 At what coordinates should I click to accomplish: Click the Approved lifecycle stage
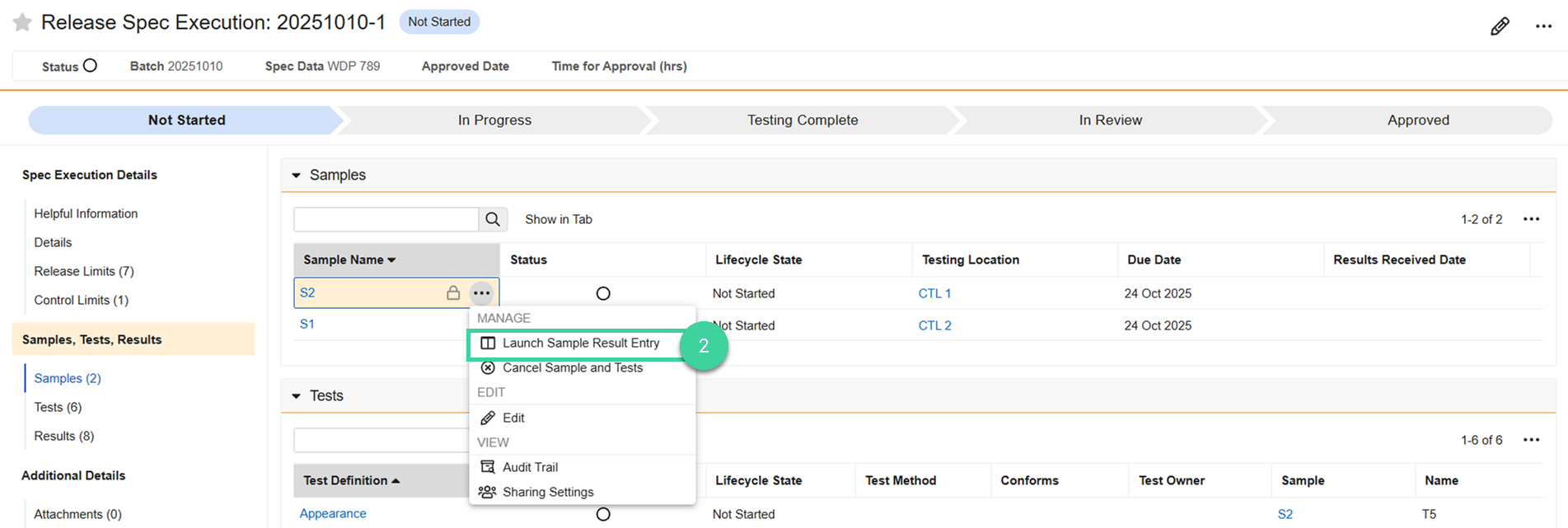click(1418, 119)
